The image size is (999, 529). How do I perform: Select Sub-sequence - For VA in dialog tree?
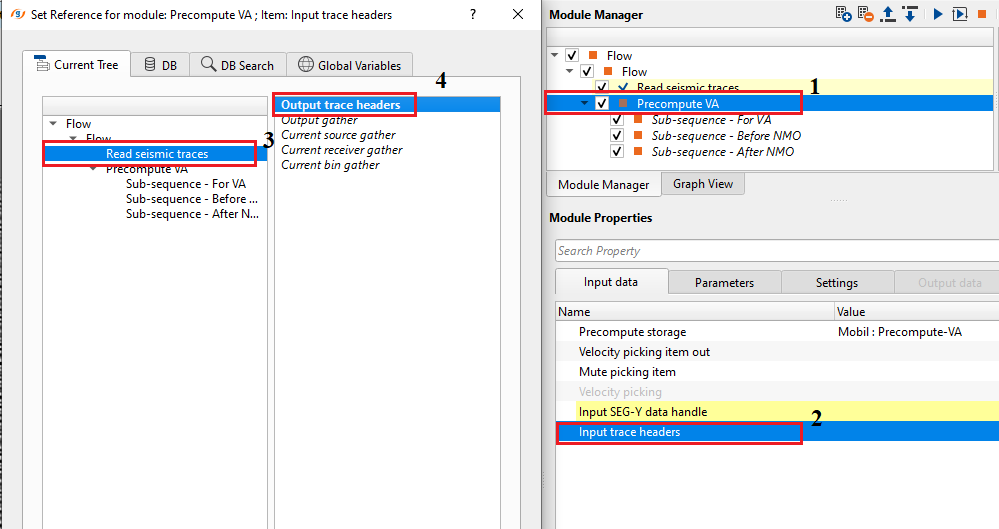(185, 184)
